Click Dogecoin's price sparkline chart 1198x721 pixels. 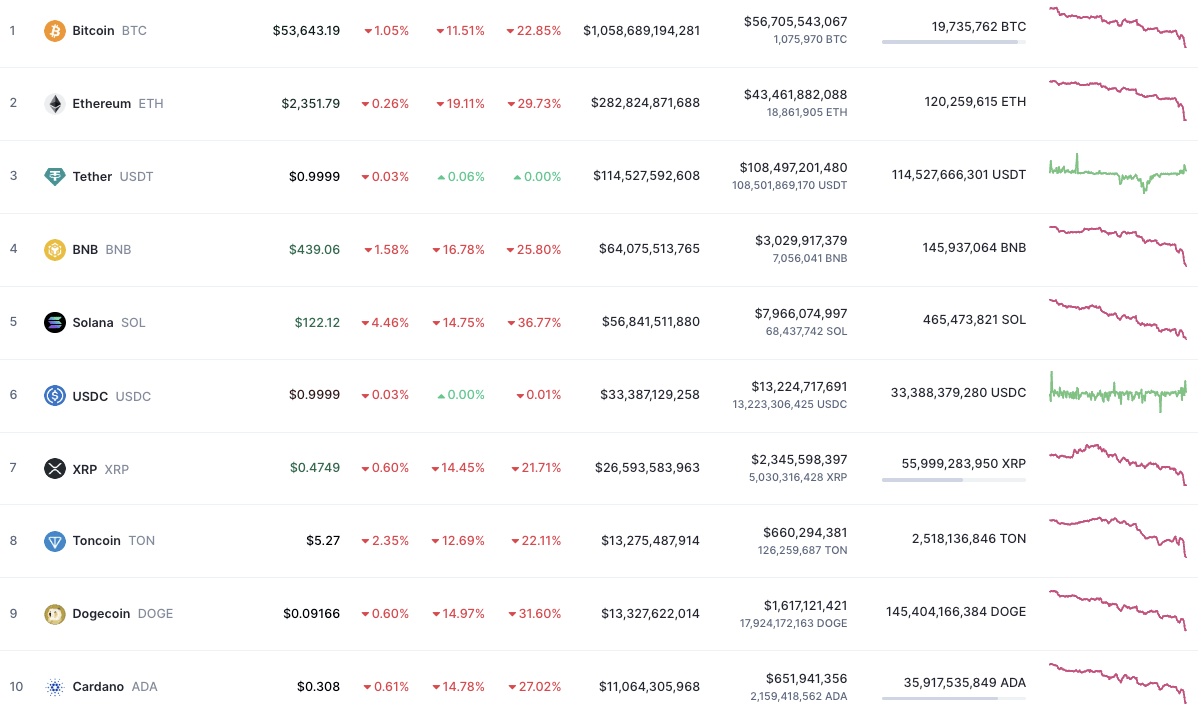pos(1118,611)
